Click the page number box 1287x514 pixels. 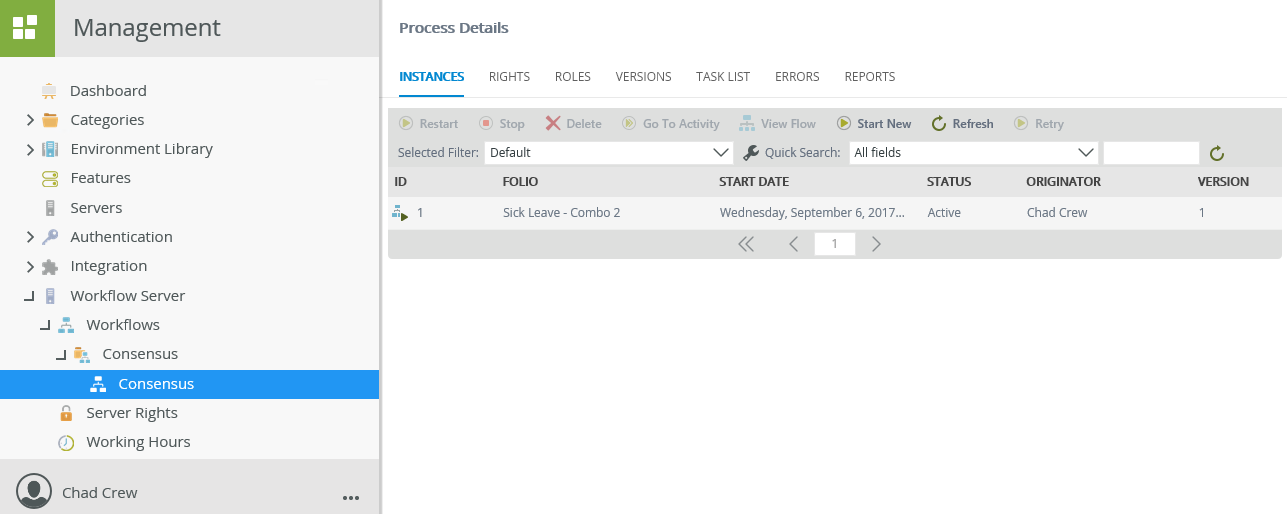[835, 244]
